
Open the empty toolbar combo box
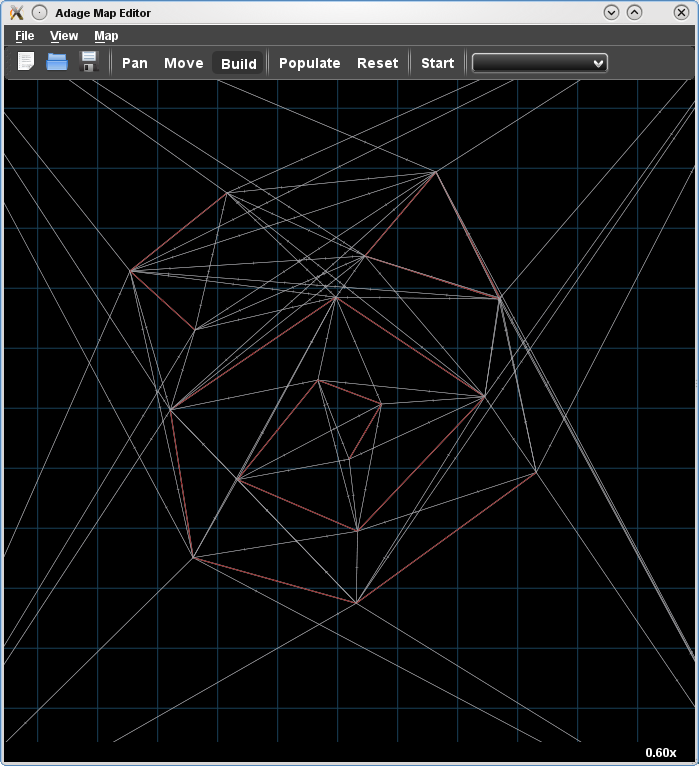[540, 63]
